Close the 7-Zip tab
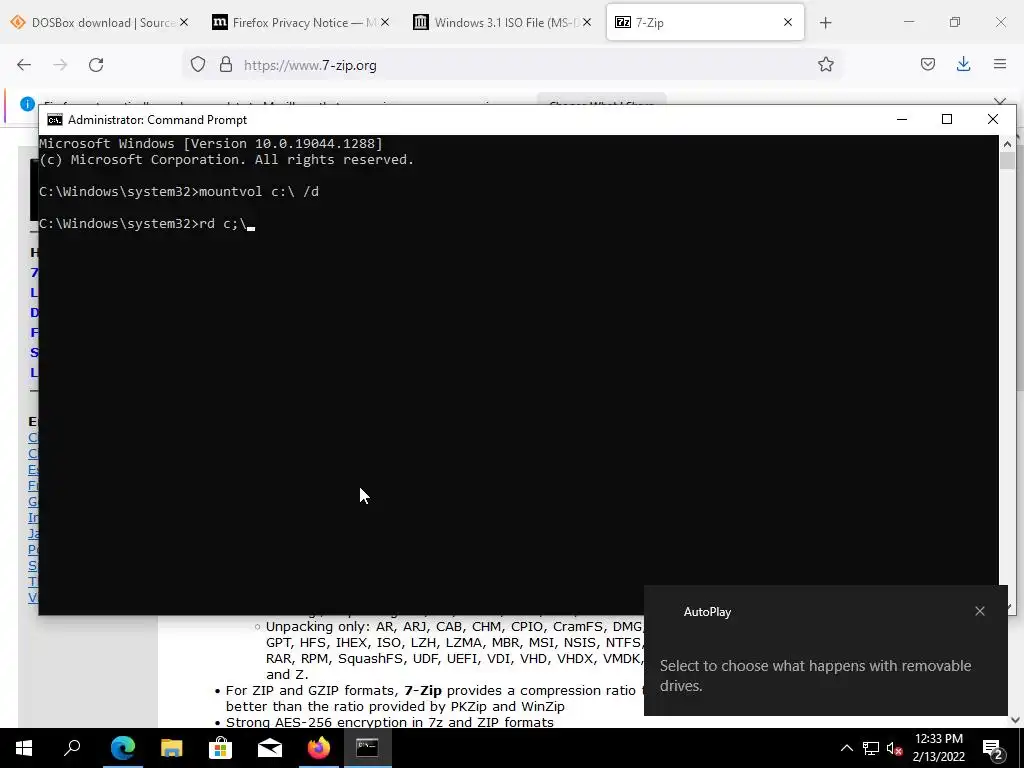 click(788, 22)
